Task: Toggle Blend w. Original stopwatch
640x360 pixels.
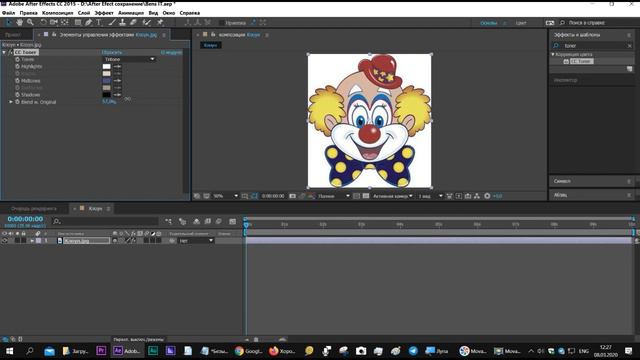Action: [18, 102]
